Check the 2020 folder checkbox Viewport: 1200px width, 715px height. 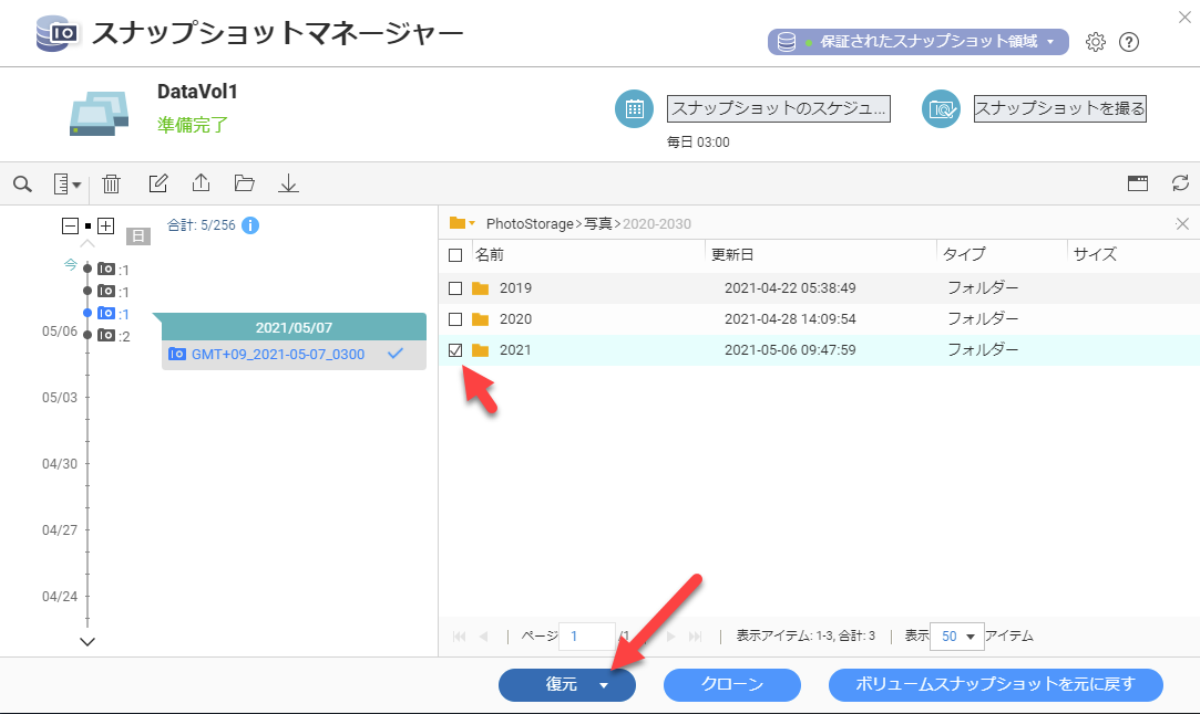pyautogui.click(x=455, y=319)
